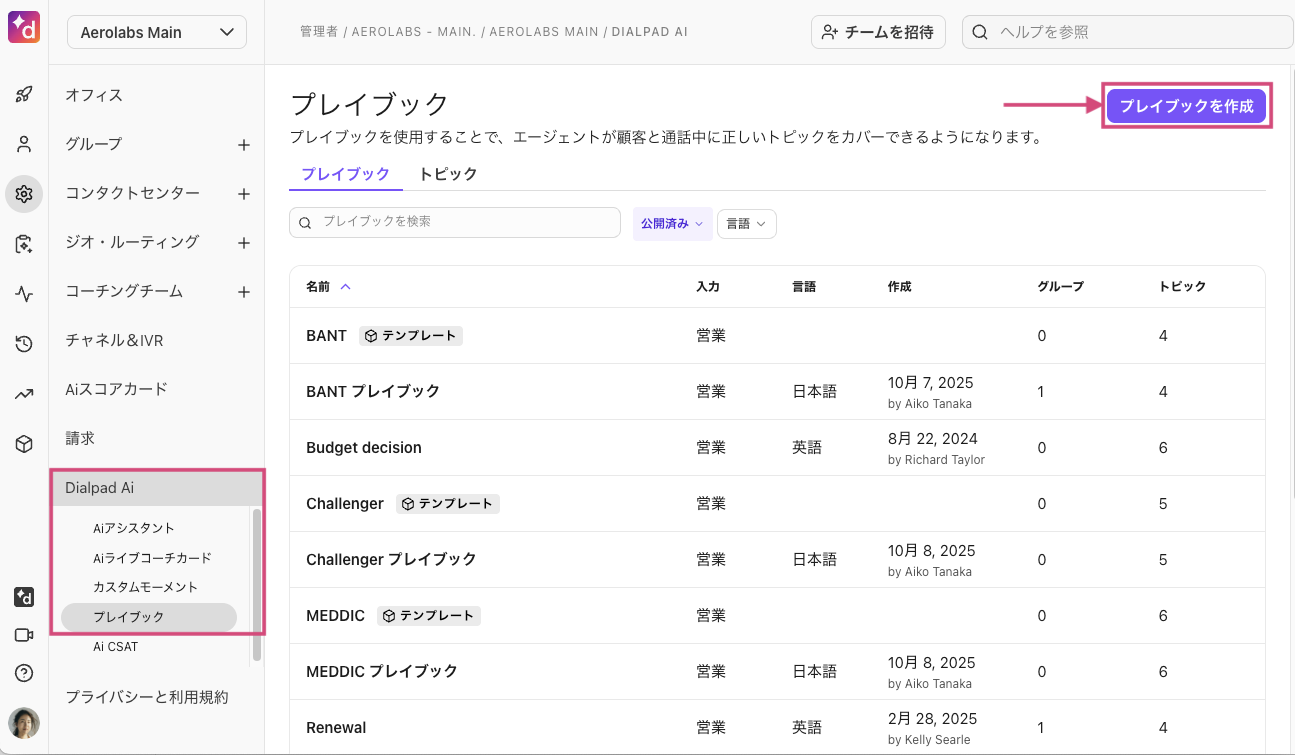1295x755 pixels.
Task: Click plus icon next to コンタクトセンター
Action: click(x=243, y=194)
